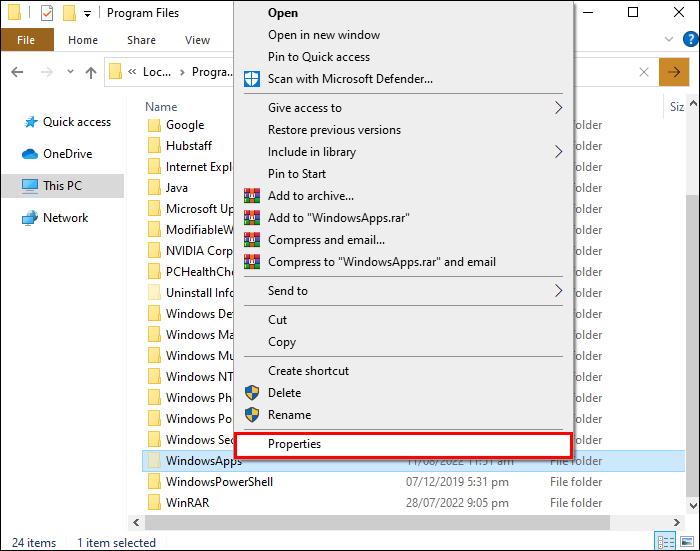Switch to details view icon in status bar

coord(665,542)
